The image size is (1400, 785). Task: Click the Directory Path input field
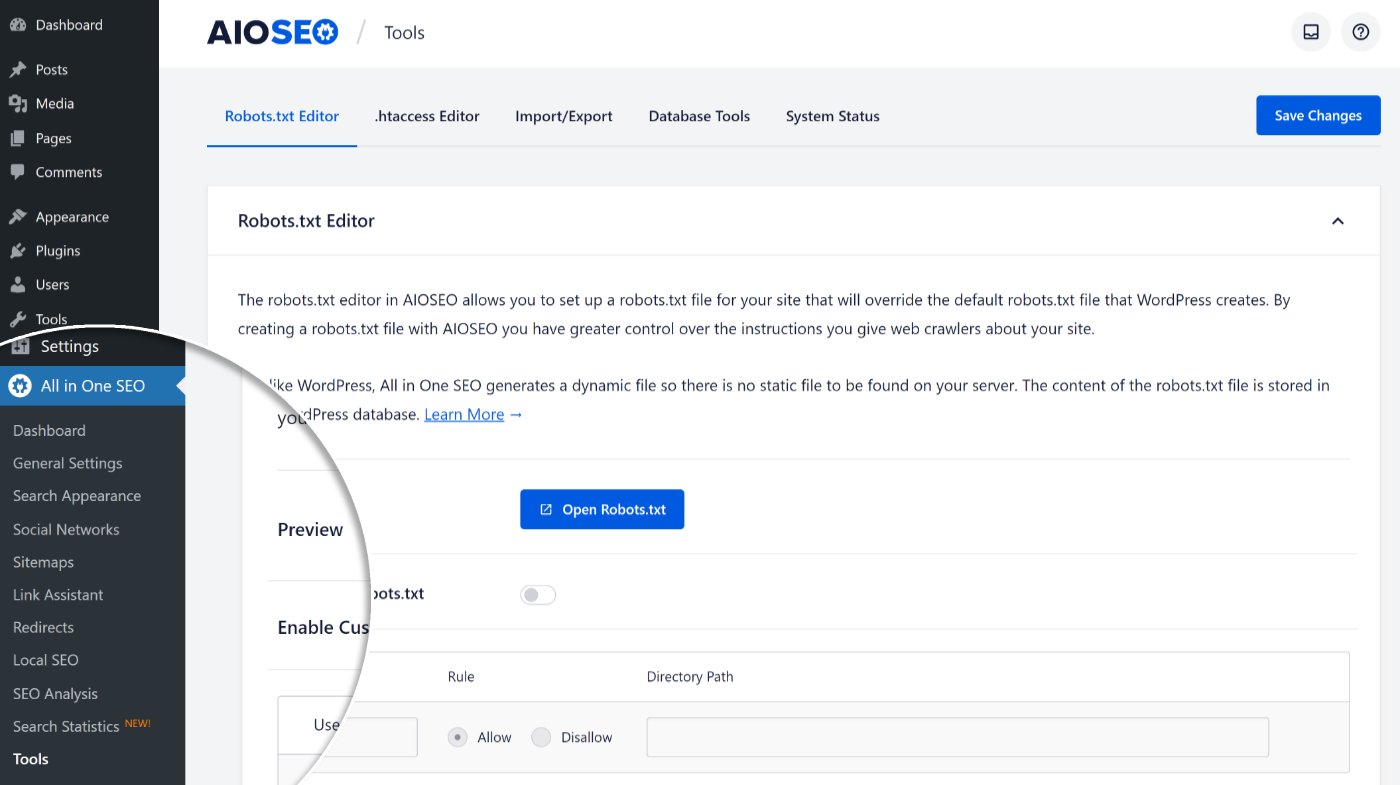(x=958, y=737)
